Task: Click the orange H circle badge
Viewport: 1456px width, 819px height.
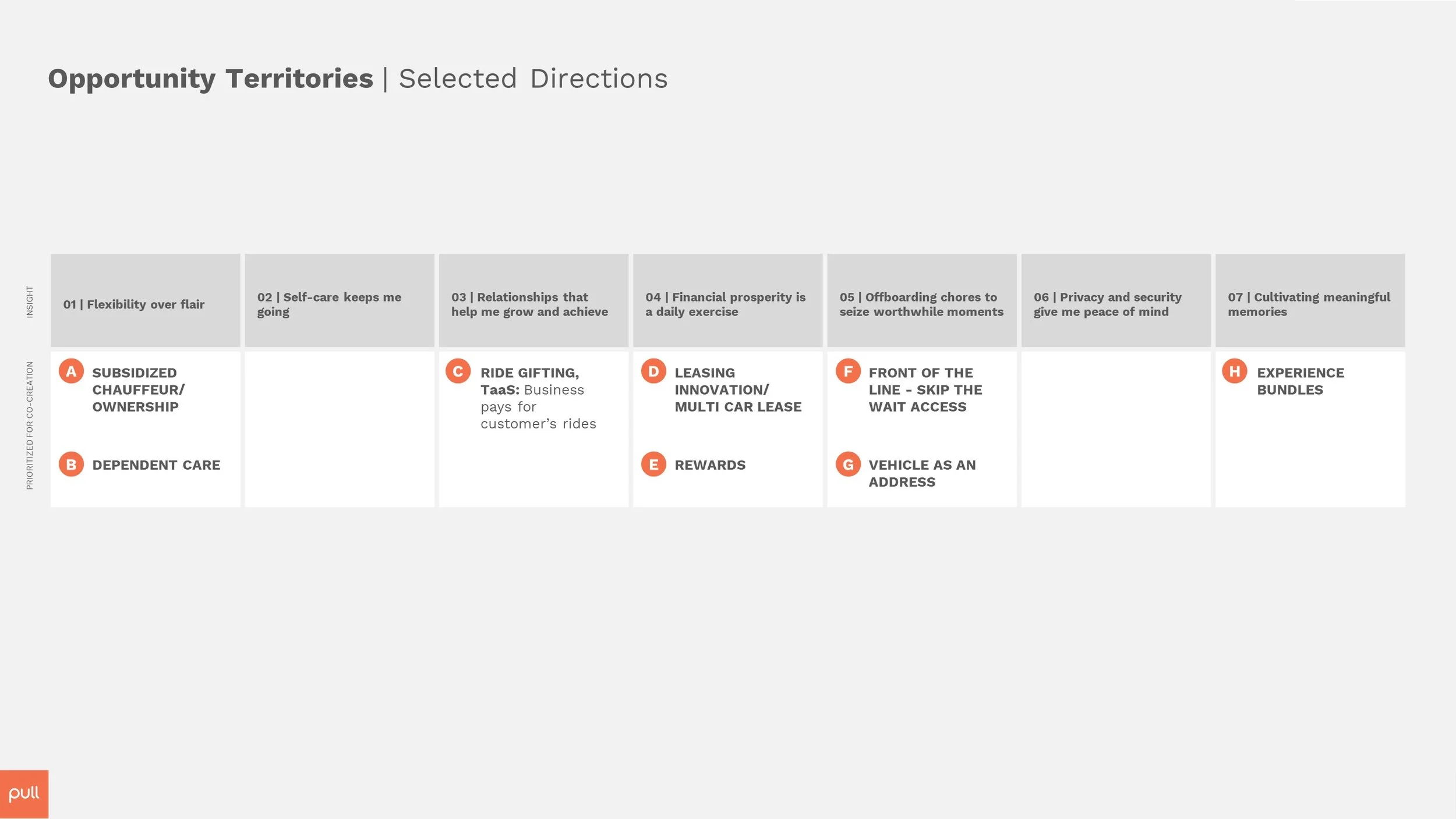Action: pos(1235,371)
